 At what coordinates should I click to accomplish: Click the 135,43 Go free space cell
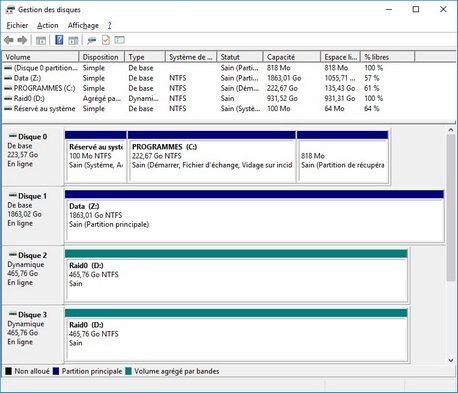click(x=340, y=88)
